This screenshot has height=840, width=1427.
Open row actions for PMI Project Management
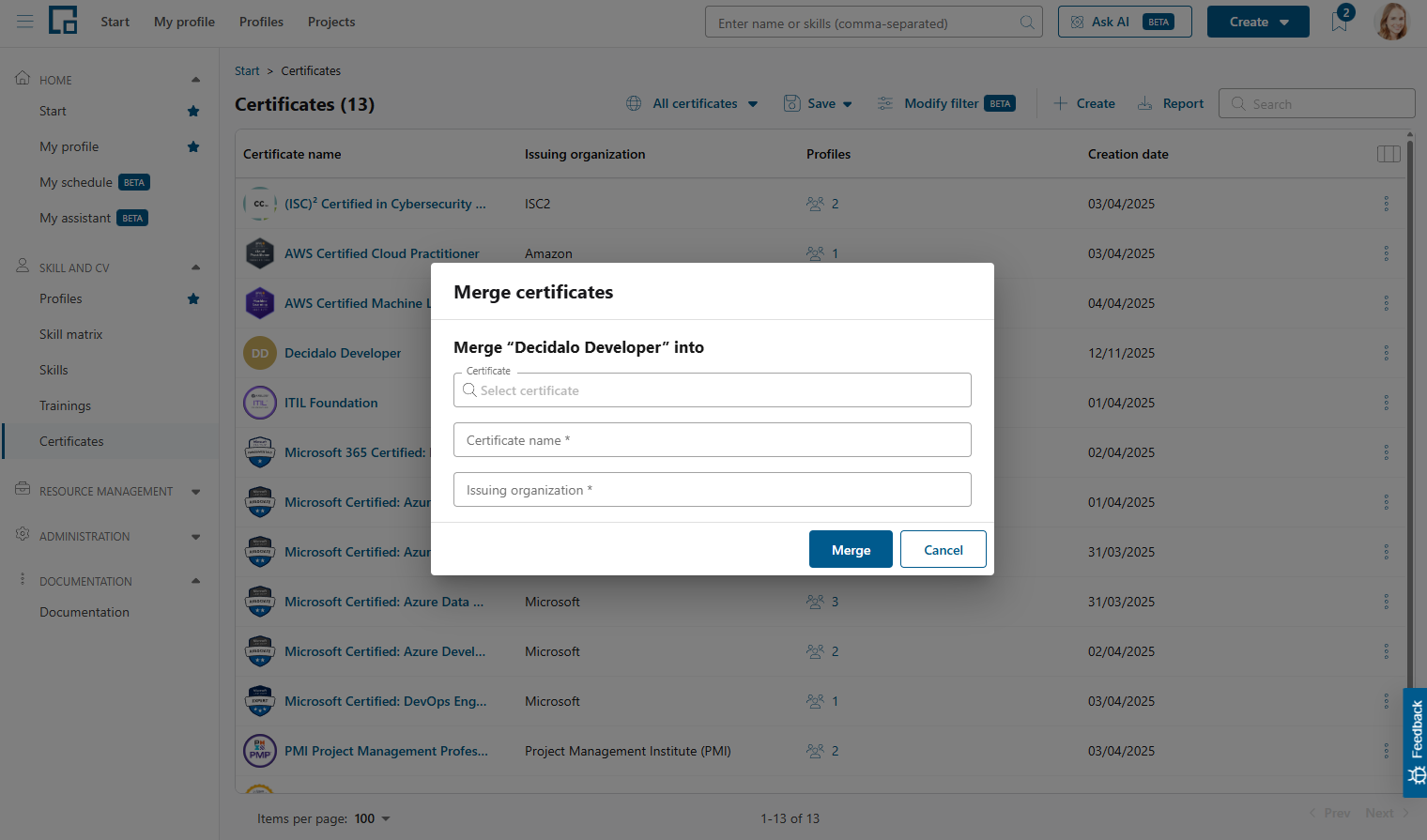click(1386, 751)
